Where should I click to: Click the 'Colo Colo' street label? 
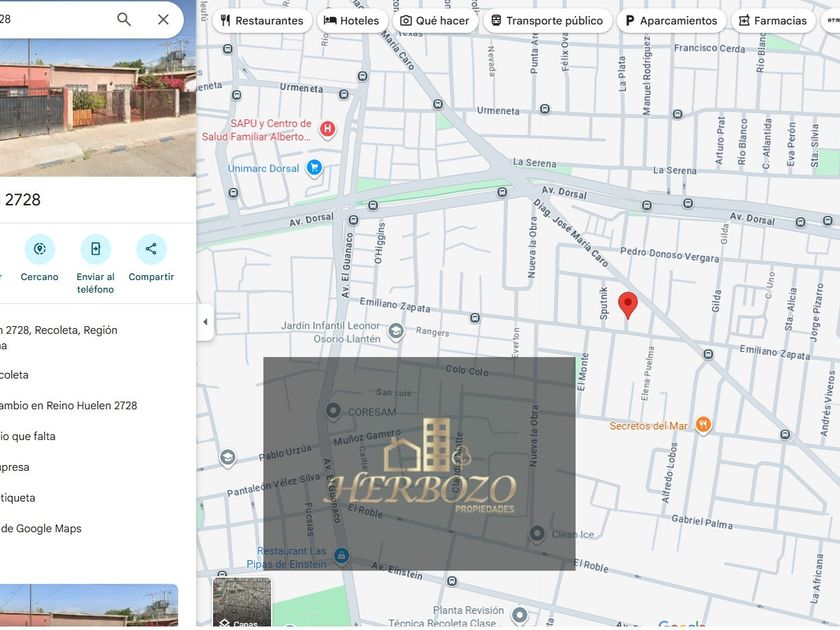[x=467, y=370]
